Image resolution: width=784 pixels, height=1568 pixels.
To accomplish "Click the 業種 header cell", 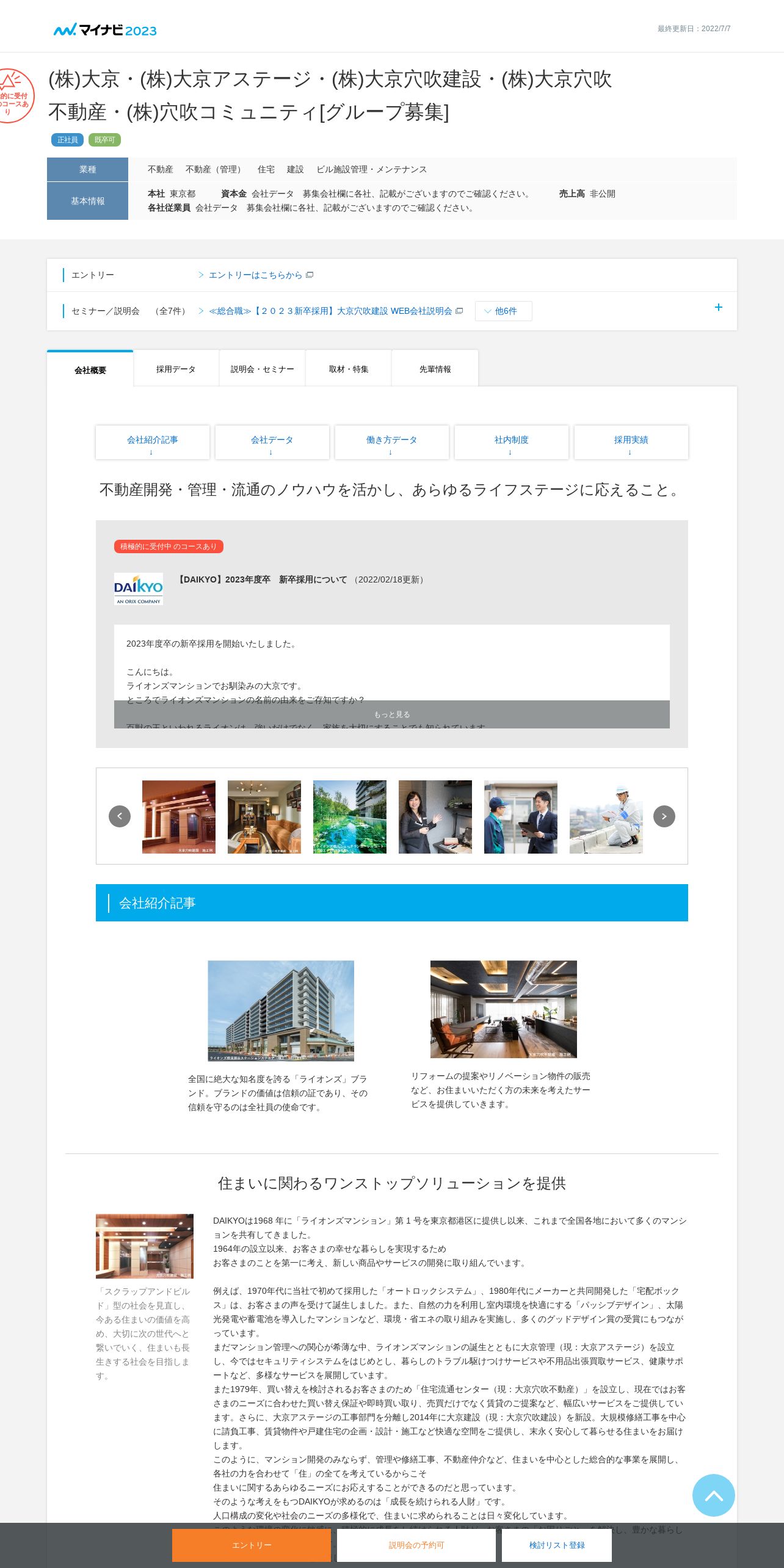I will (88, 169).
